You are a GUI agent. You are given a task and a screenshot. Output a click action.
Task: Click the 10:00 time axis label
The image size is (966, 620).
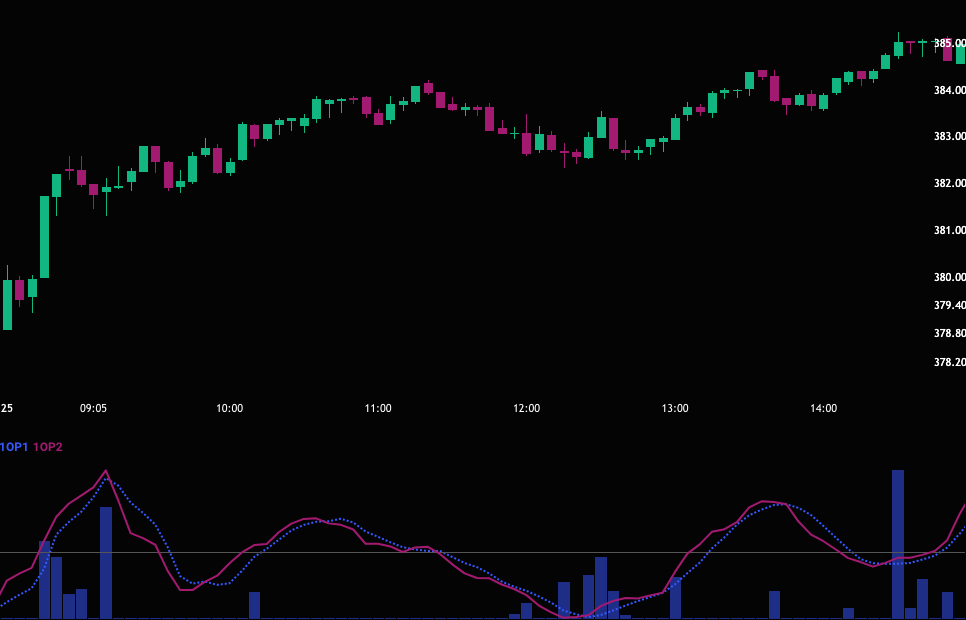(x=229, y=408)
